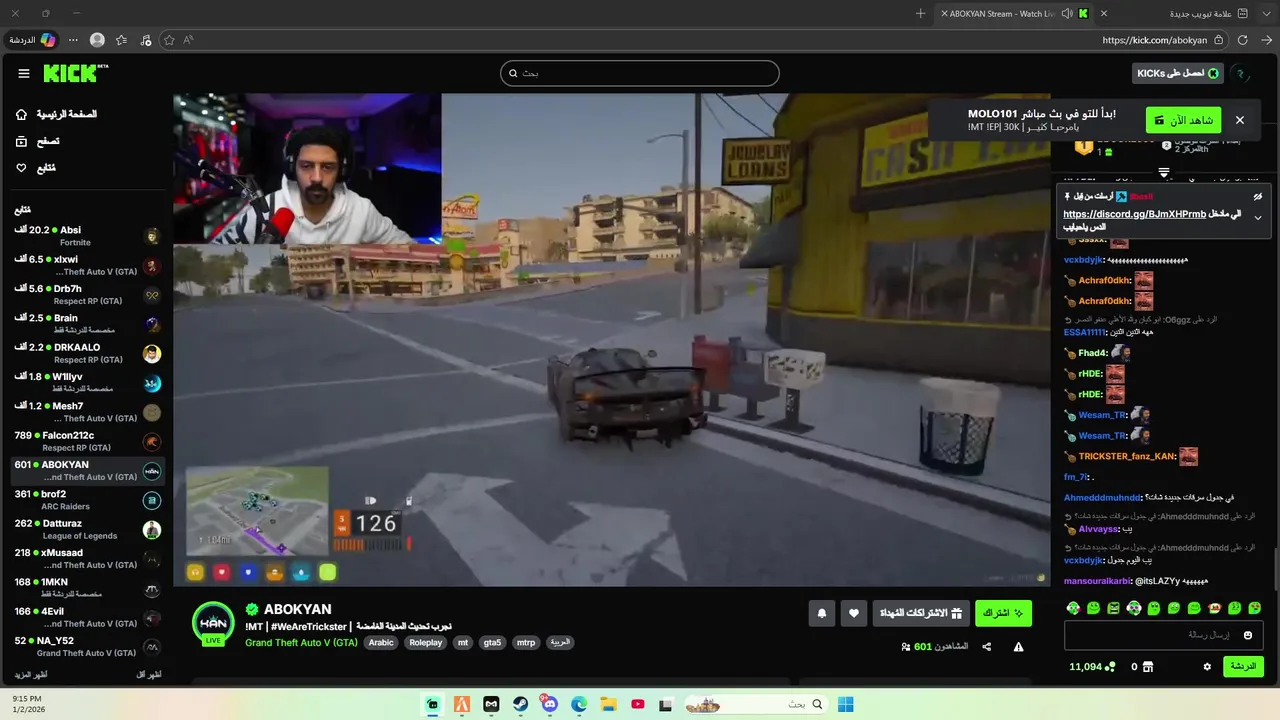Open Grand Theft Auto V category link
Image resolution: width=1280 pixels, height=720 pixels.
pos(301,642)
